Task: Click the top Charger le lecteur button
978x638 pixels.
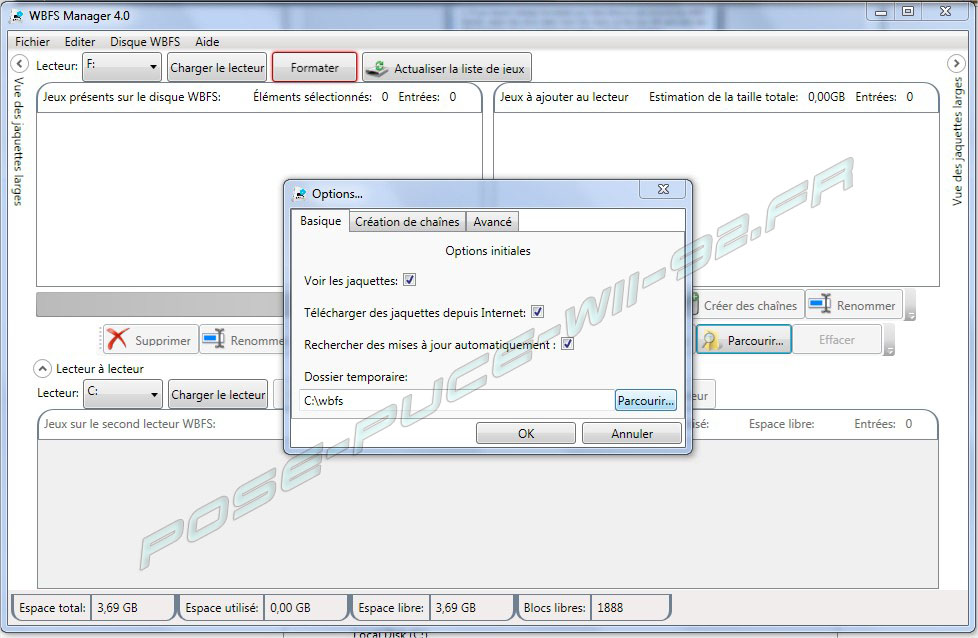Action: [217, 67]
